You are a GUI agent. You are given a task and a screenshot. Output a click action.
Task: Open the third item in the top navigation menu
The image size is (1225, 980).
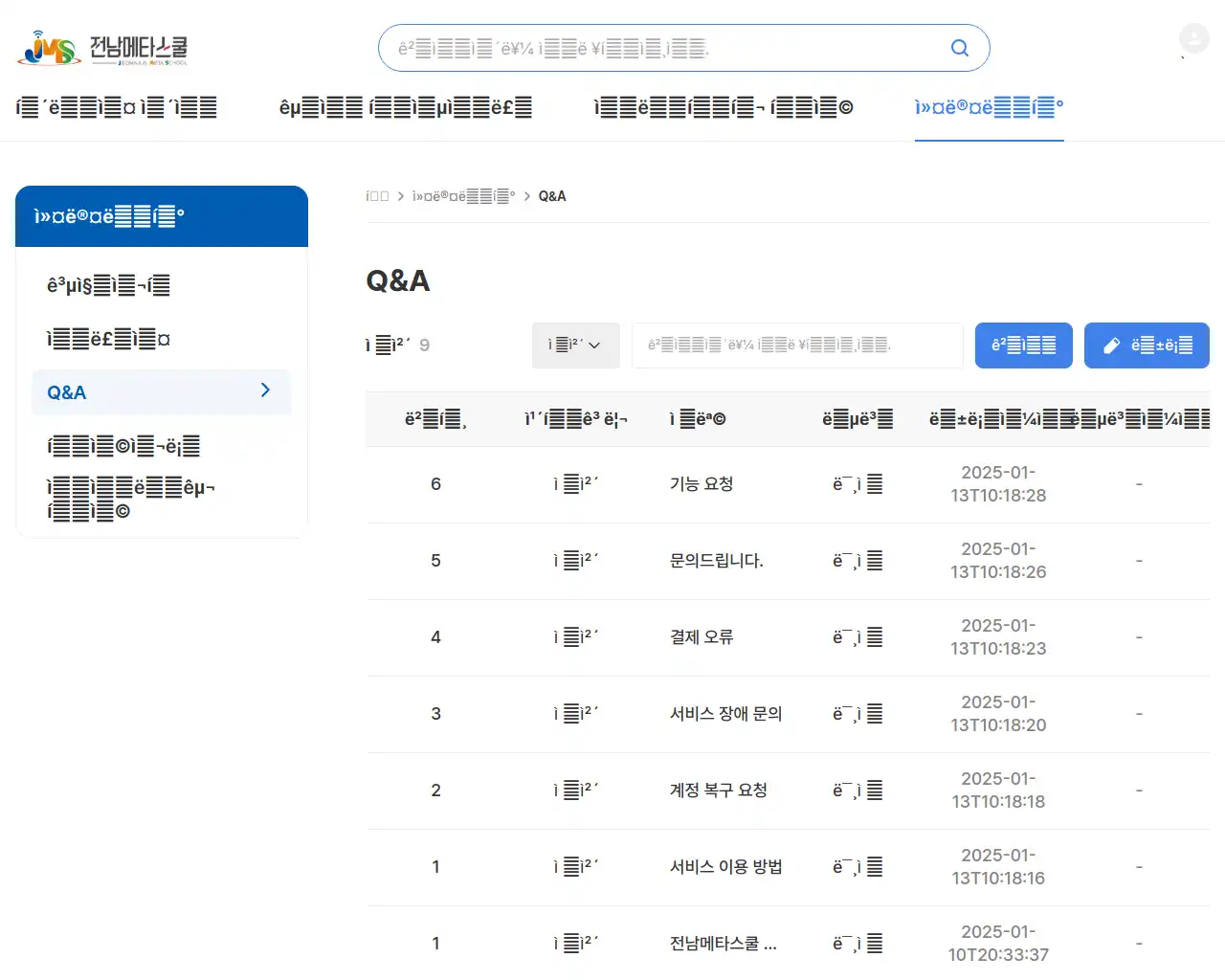tap(724, 107)
